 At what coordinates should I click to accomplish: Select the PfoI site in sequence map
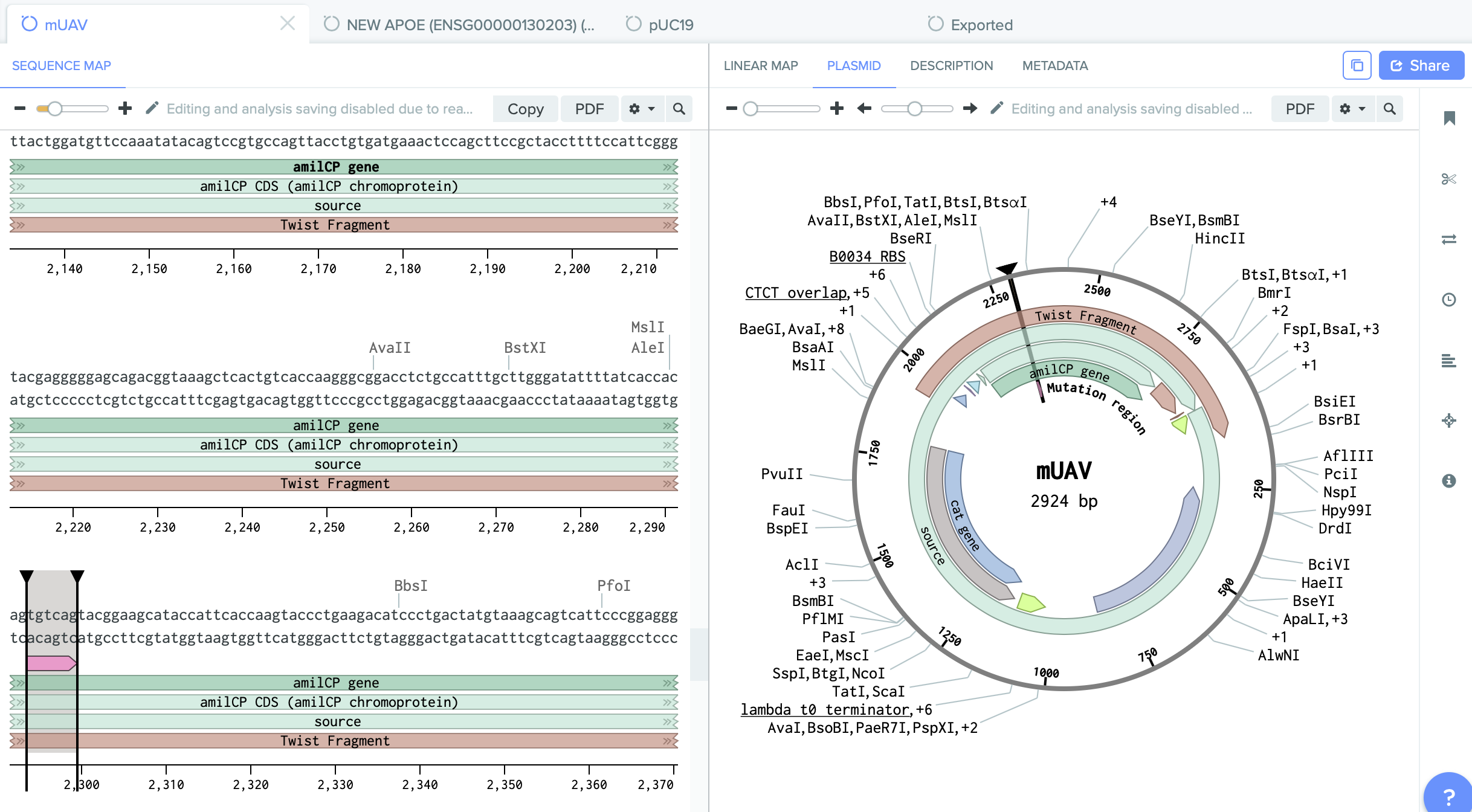(614, 586)
